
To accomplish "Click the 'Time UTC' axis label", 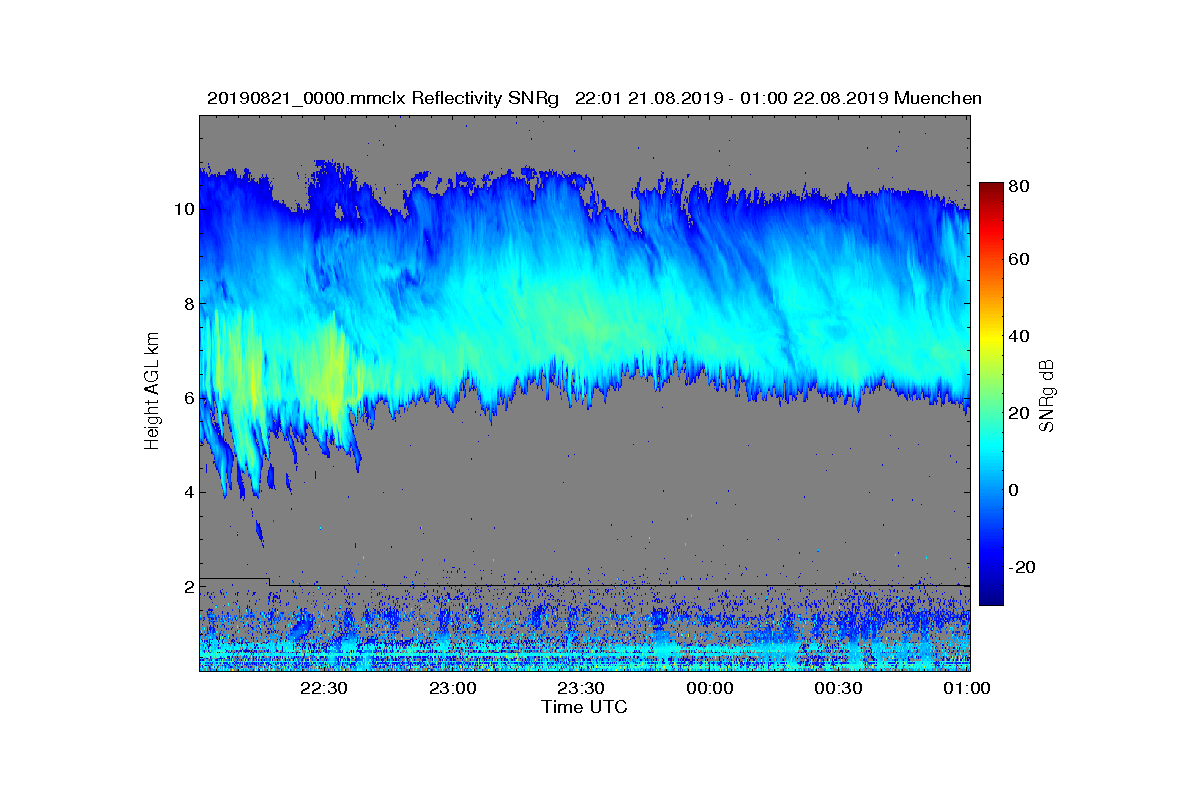I will coord(585,707).
